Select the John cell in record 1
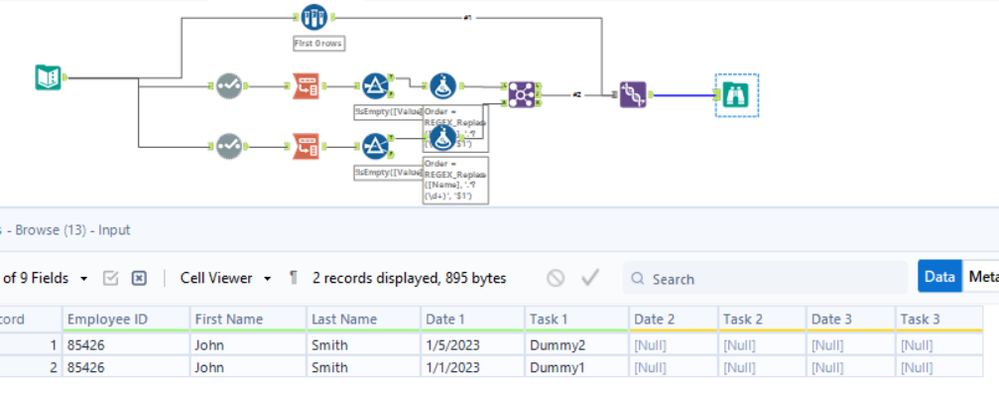The width and height of the screenshot is (999, 395). (x=248, y=345)
